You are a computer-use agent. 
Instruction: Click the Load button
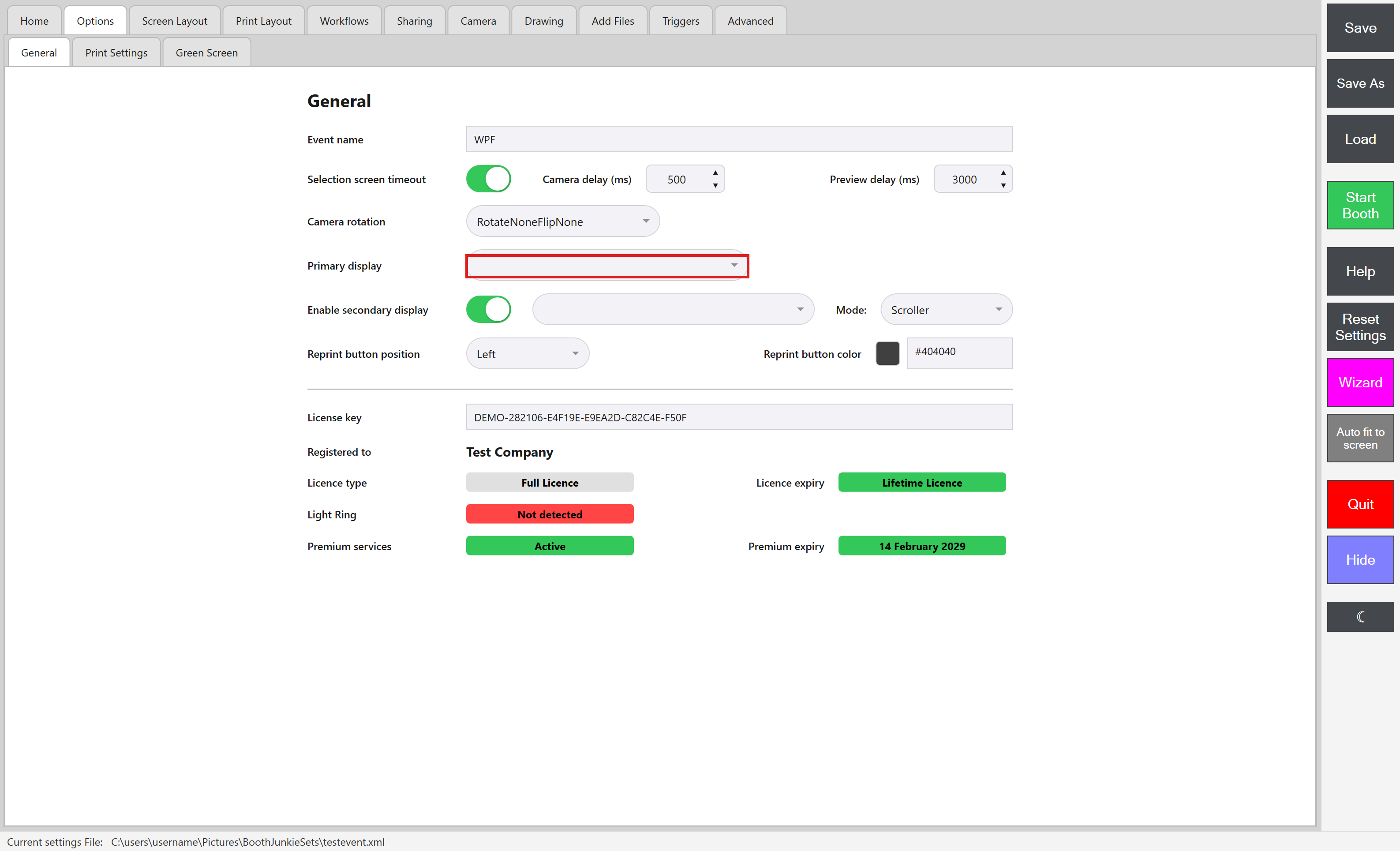tap(1360, 139)
